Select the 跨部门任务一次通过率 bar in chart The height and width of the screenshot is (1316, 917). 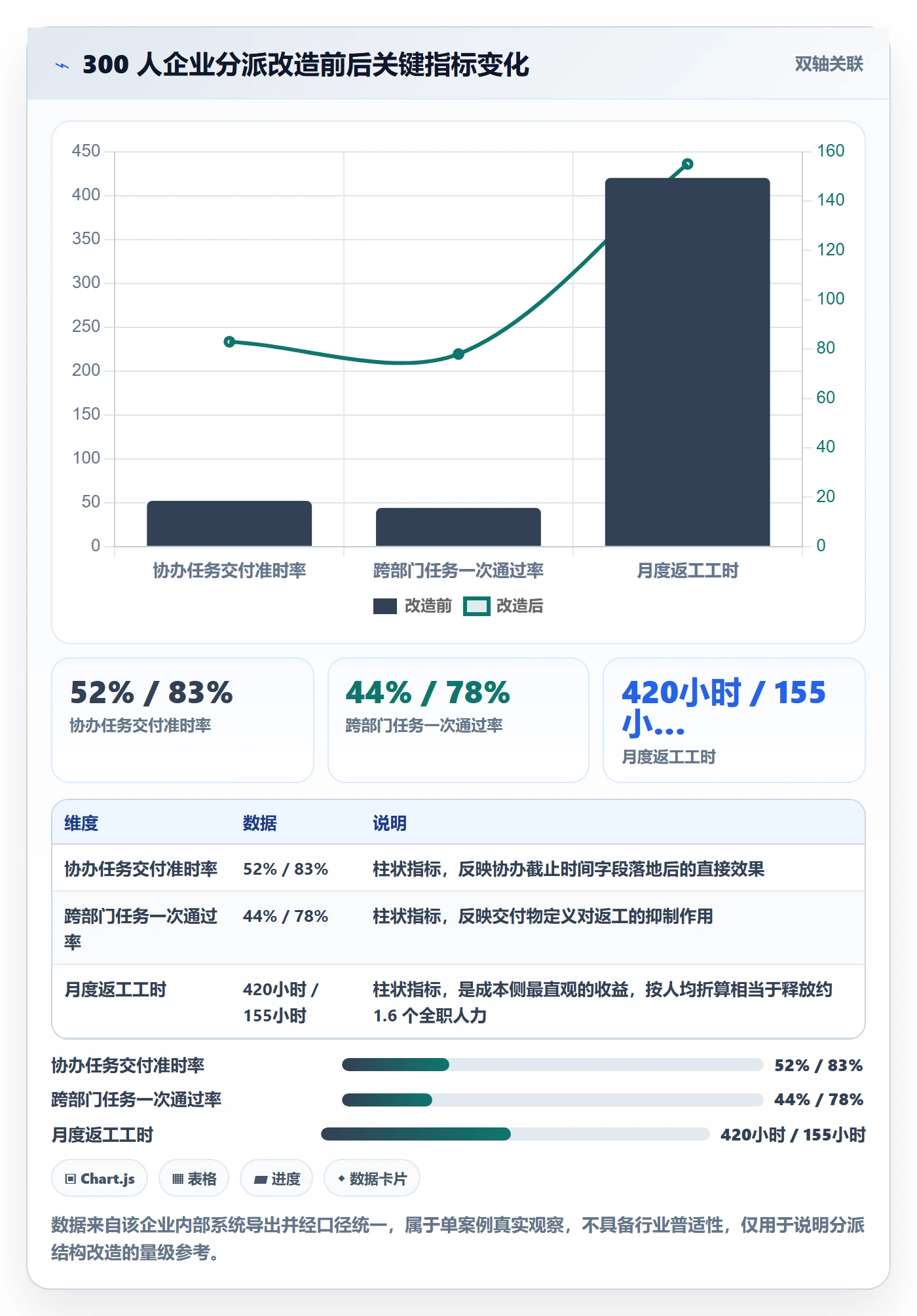[x=458, y=527]
